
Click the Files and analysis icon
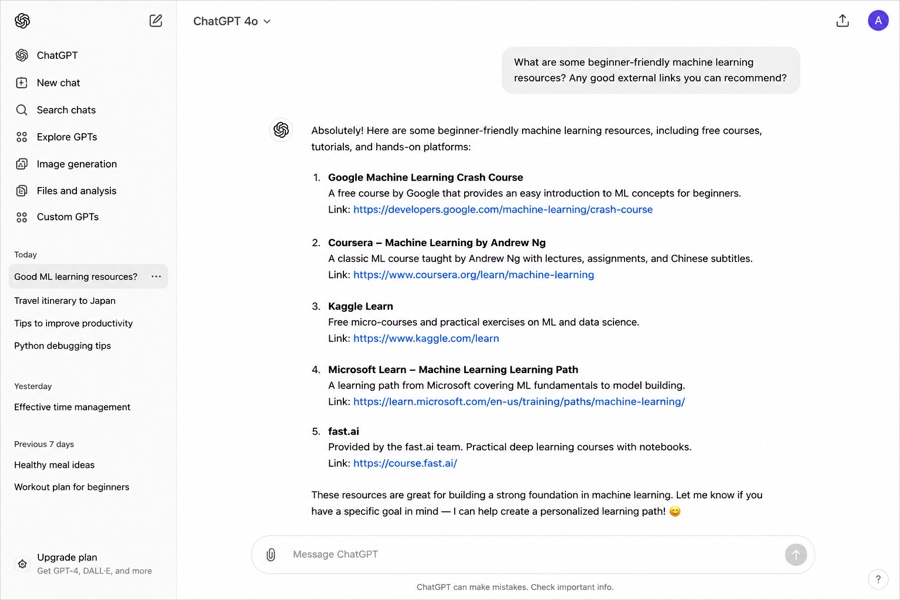[x=22, y=191]
